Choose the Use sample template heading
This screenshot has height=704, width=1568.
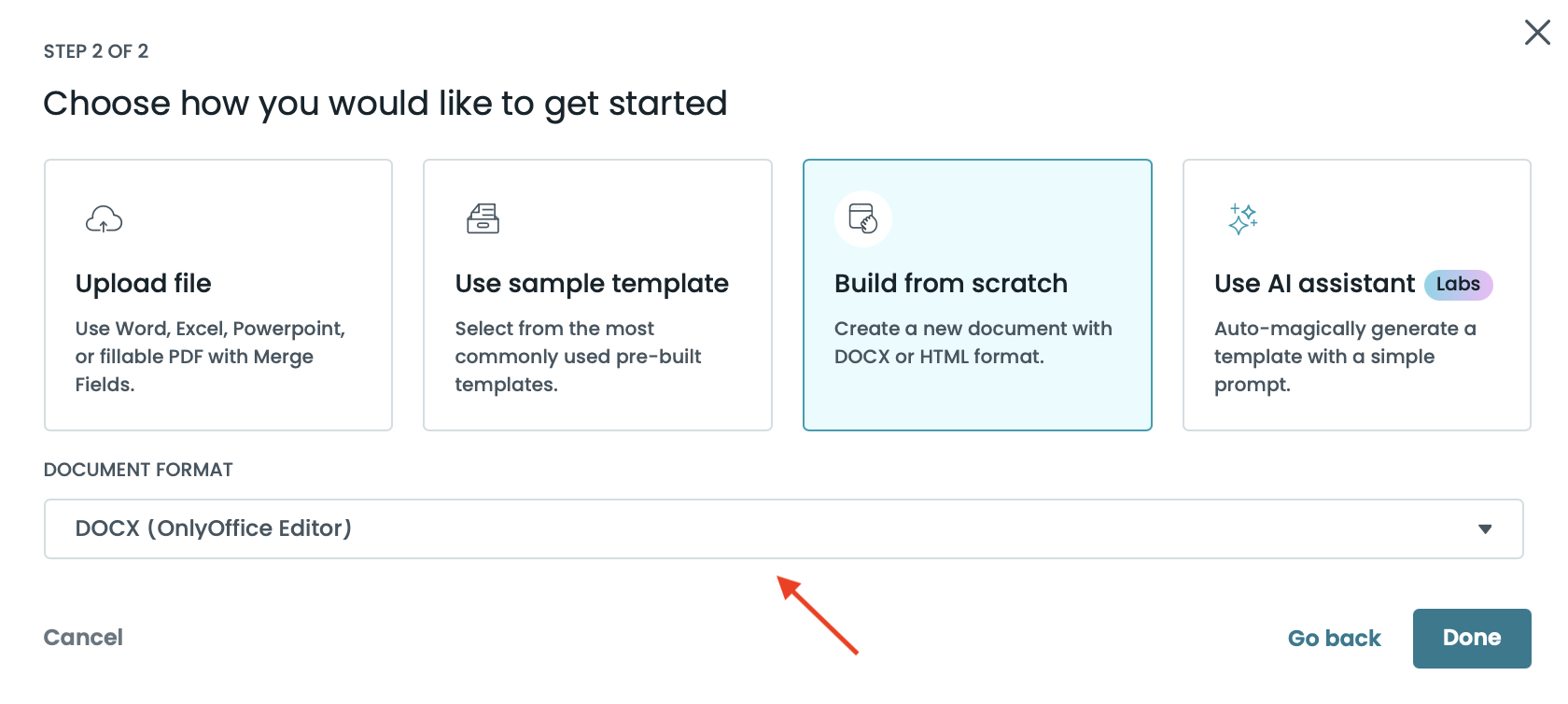point(592,284)
